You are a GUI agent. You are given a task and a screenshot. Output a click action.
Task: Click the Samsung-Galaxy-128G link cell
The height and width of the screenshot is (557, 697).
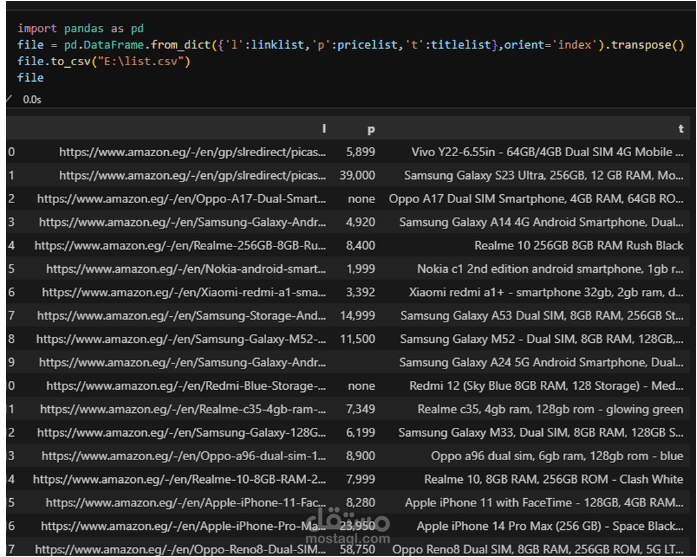[181, 433]
